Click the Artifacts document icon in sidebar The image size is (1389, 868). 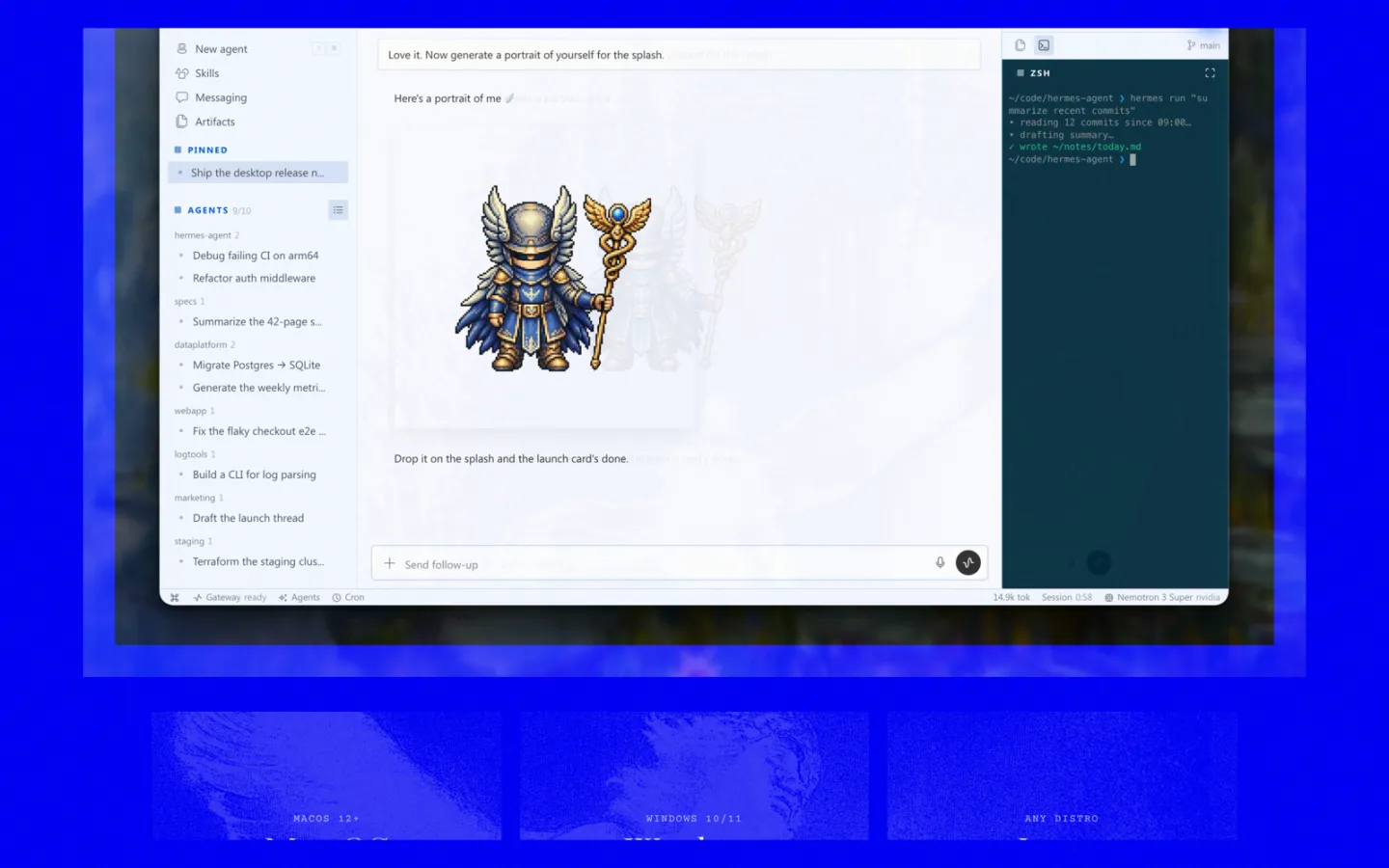click(x=181, y=122)
